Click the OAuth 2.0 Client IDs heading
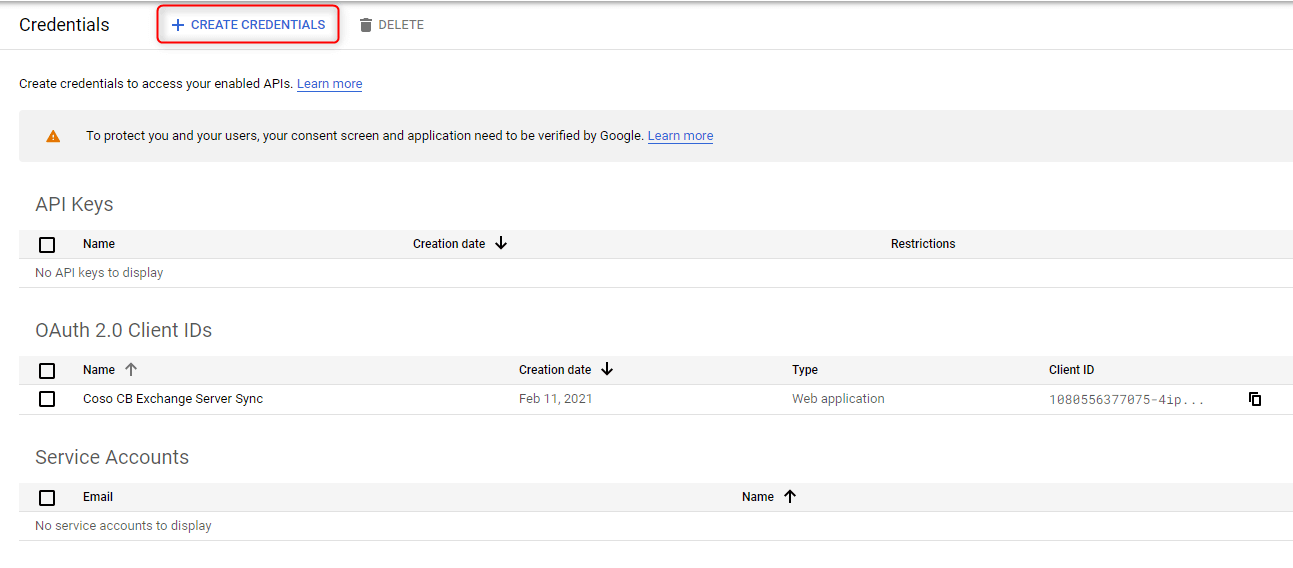1293x568 pixels. coord(123,331)
